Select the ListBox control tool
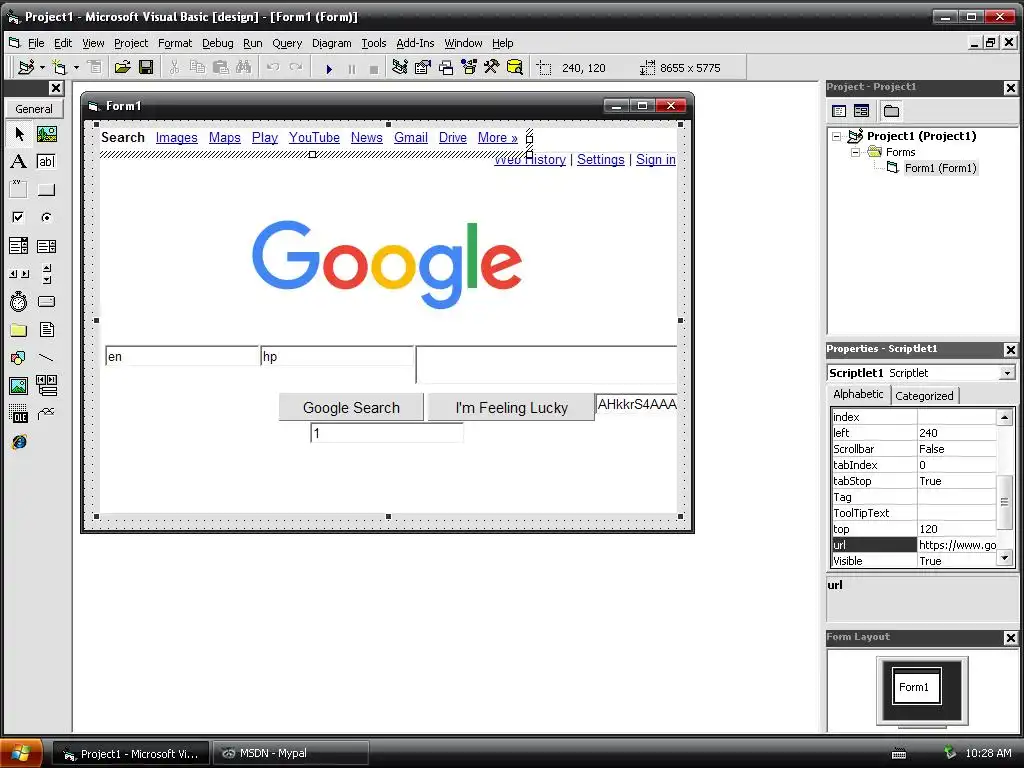The height and width of the screenshot is (768, 1024). coord(46,246)
